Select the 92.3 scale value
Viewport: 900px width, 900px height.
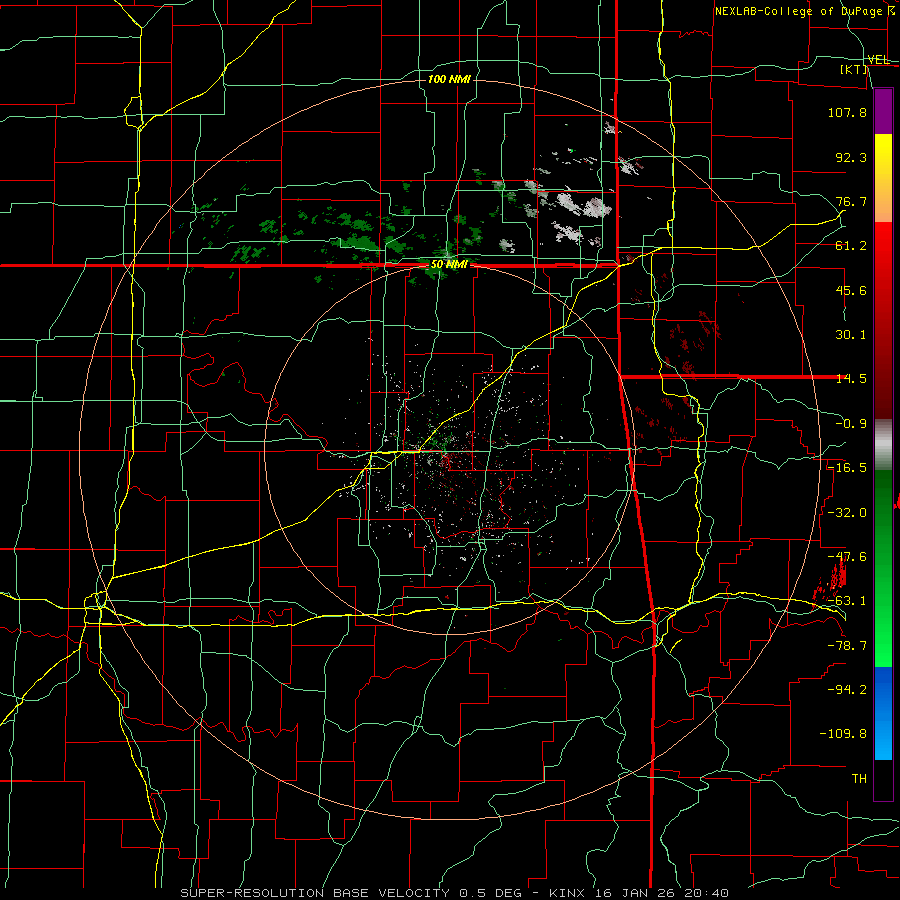pos(851,157)
